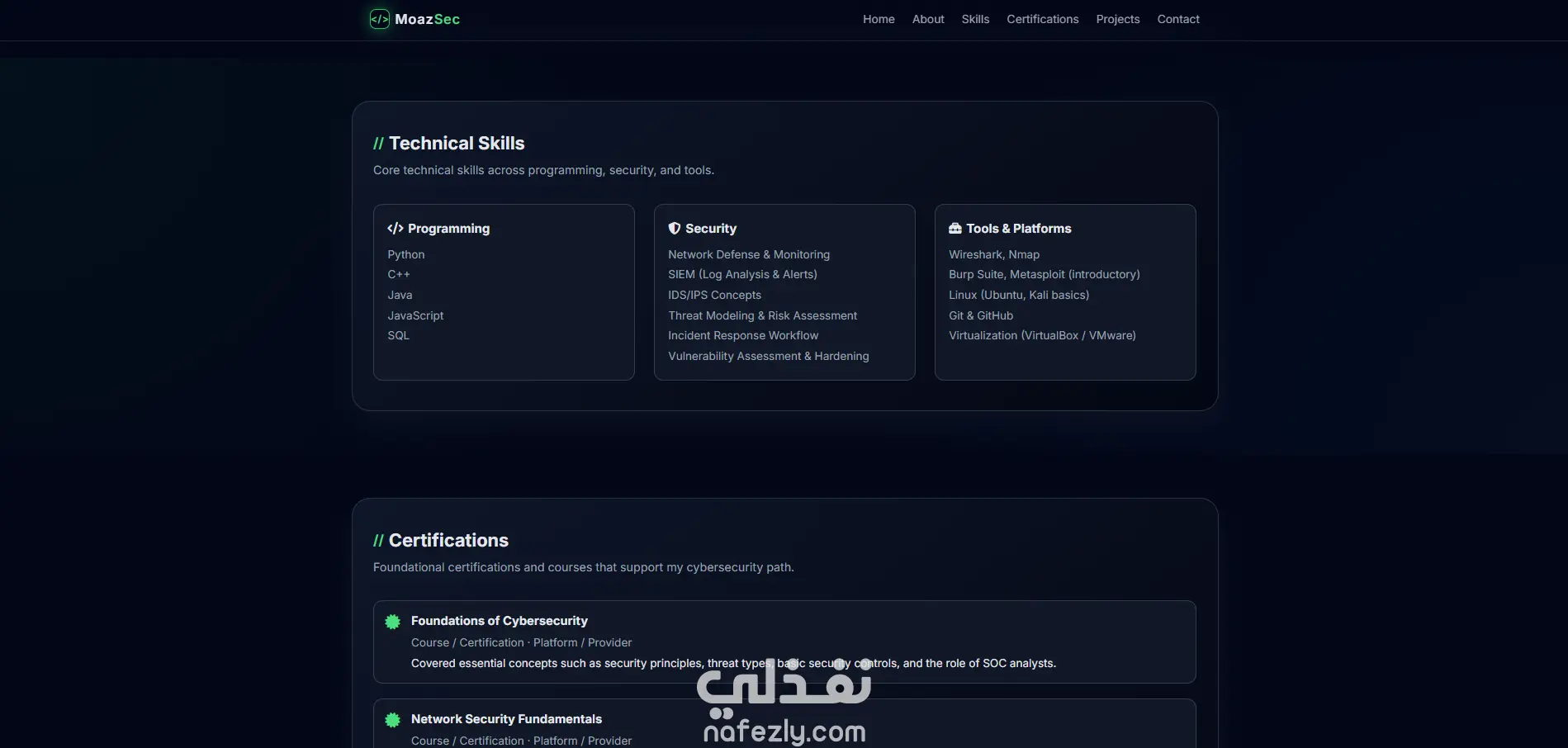Click Linux (Ubuntu, Kali basics) entry
Image resolution: width=1568 pixels, height=748 pixels.
point(1019,296)
